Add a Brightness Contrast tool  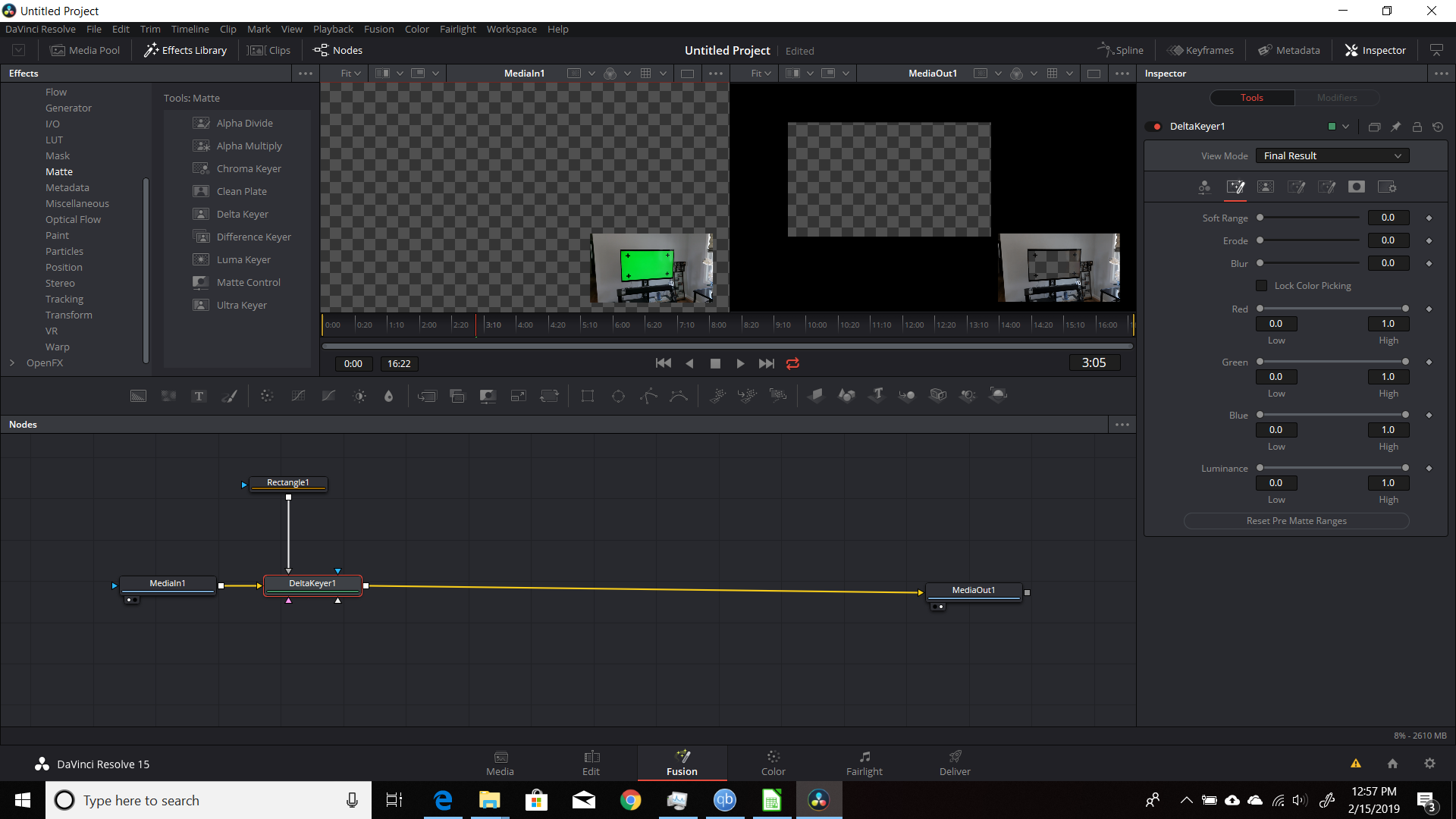(x=359, y=396)
